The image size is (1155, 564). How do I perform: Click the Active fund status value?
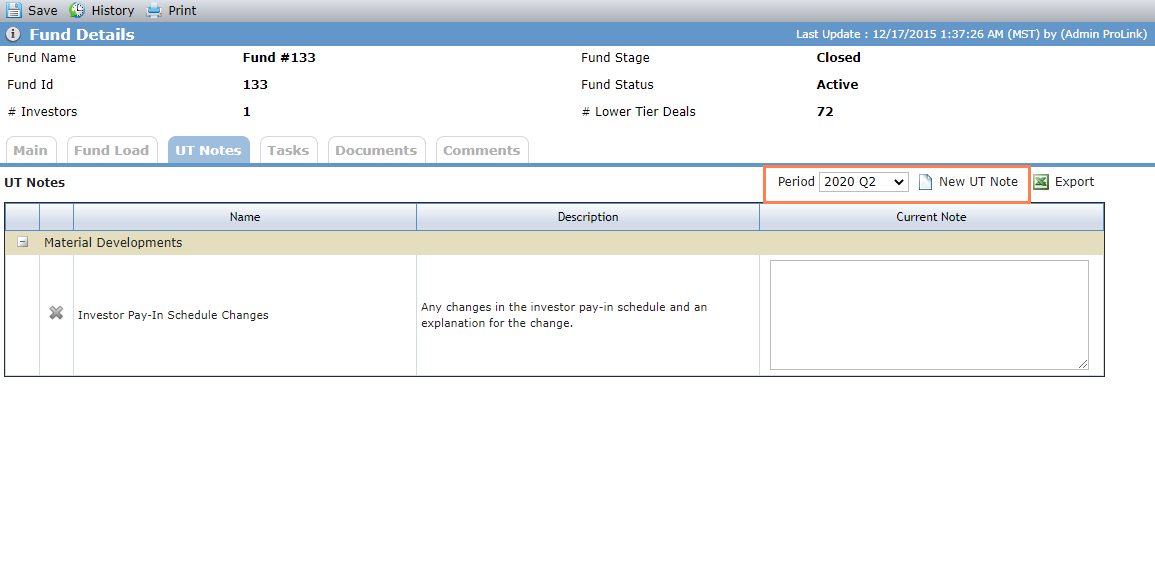838,85
